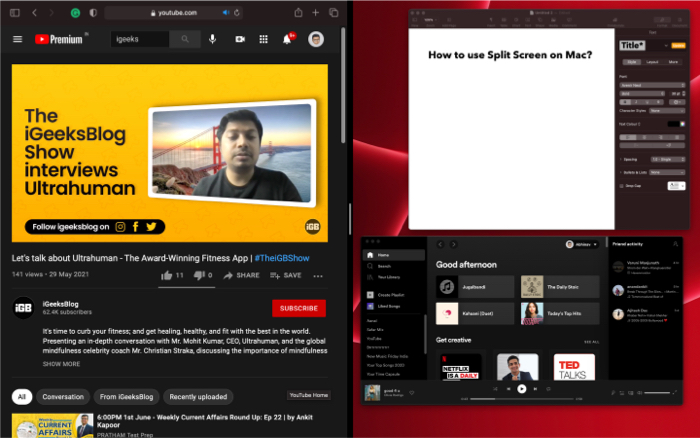Click SEE ALL in Get creative
The image size is (700, 438).
click(x=592, y=342)
